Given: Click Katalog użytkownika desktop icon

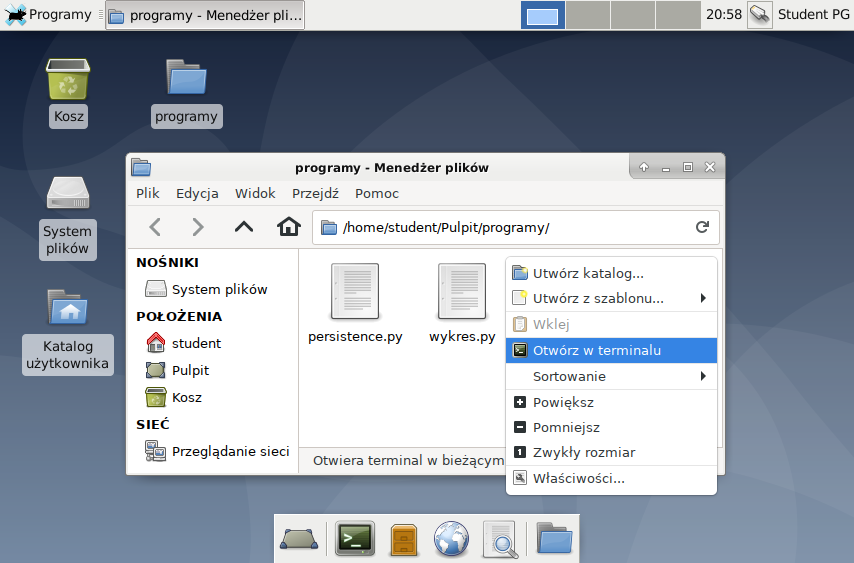Looking at the screenshot, I should tap(68, 308).
